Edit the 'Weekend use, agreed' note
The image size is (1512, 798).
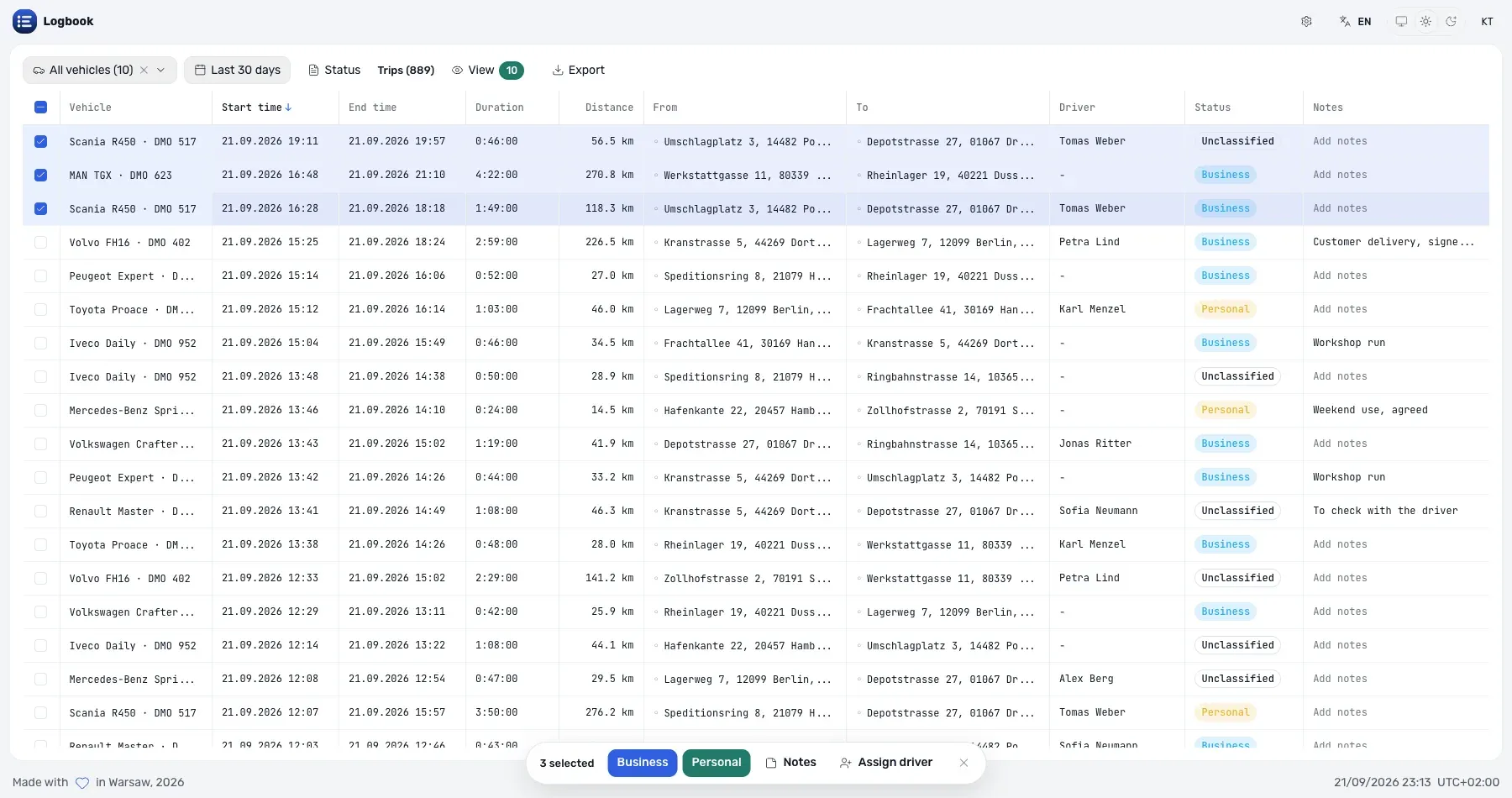1370,410
